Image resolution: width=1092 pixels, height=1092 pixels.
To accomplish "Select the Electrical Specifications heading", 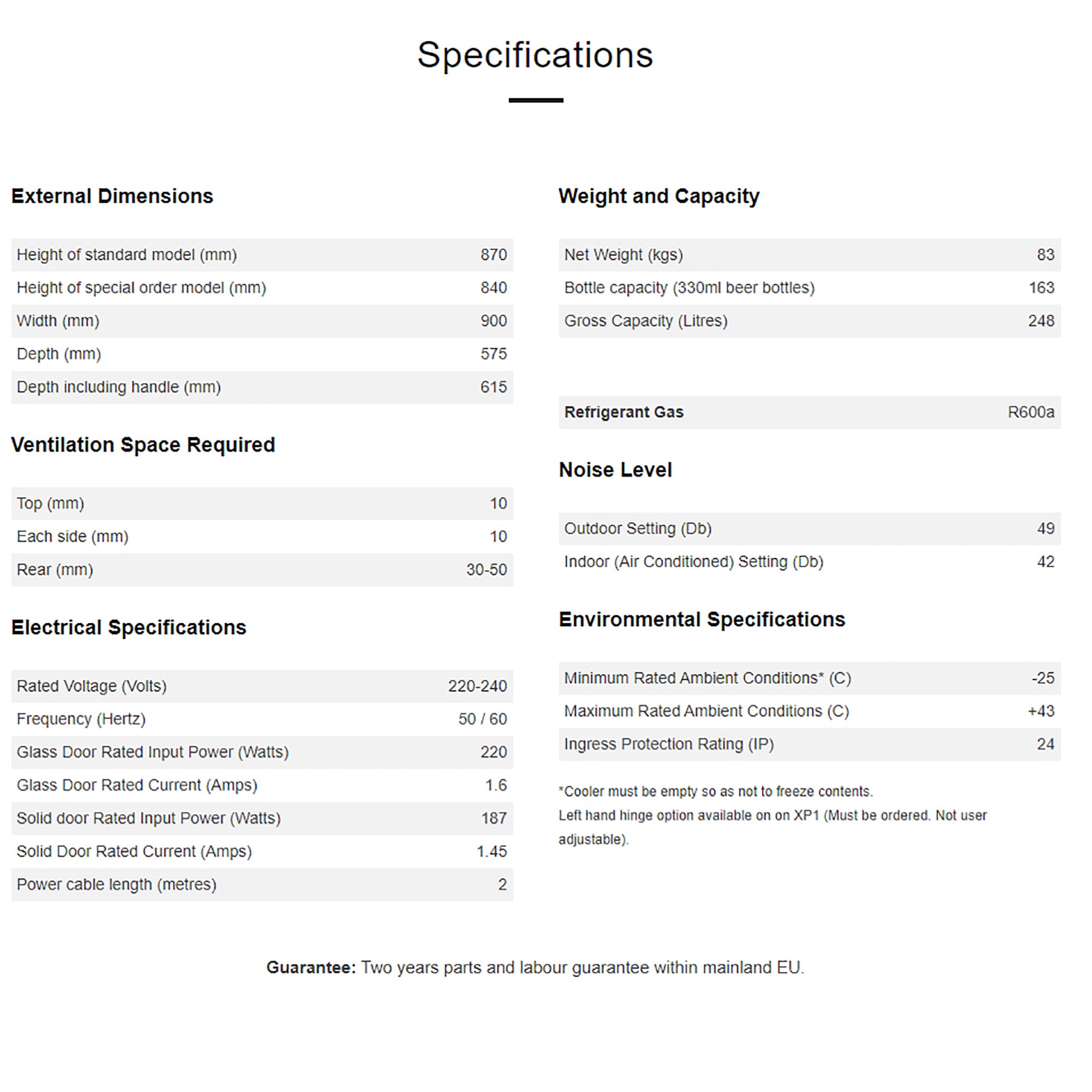I will (129, 627).
